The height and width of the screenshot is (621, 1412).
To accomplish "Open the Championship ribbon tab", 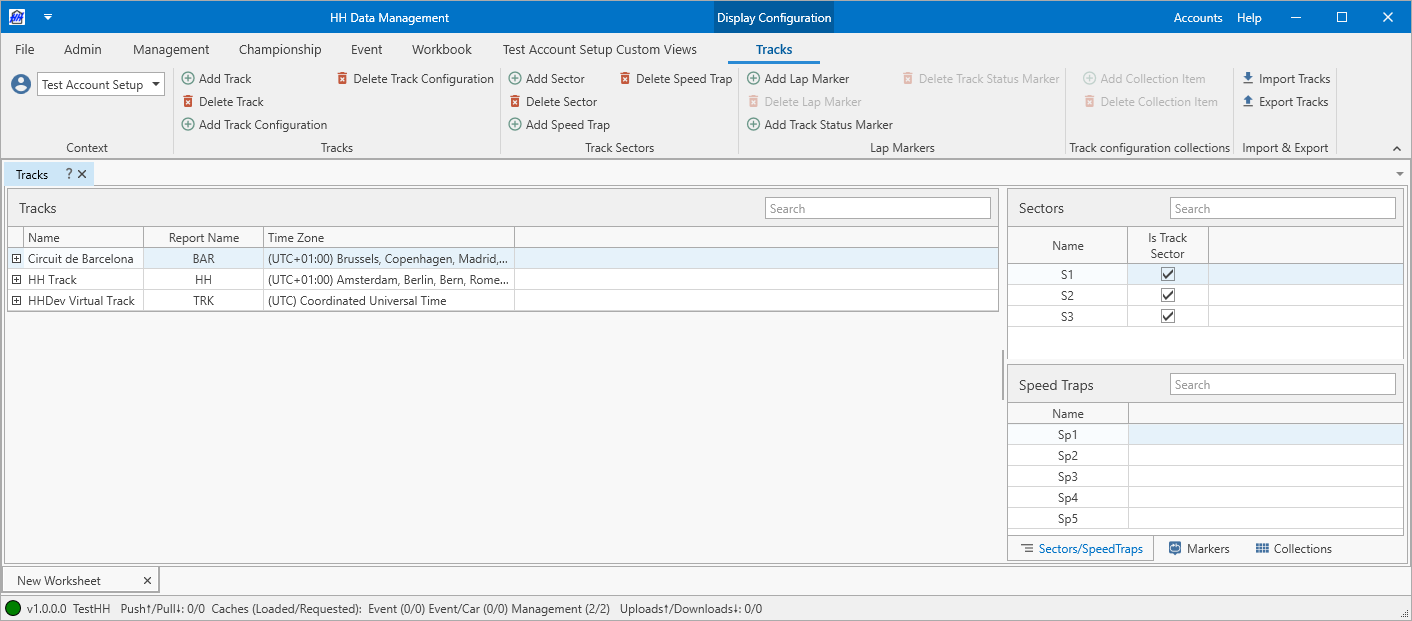I will click(280, 49).
